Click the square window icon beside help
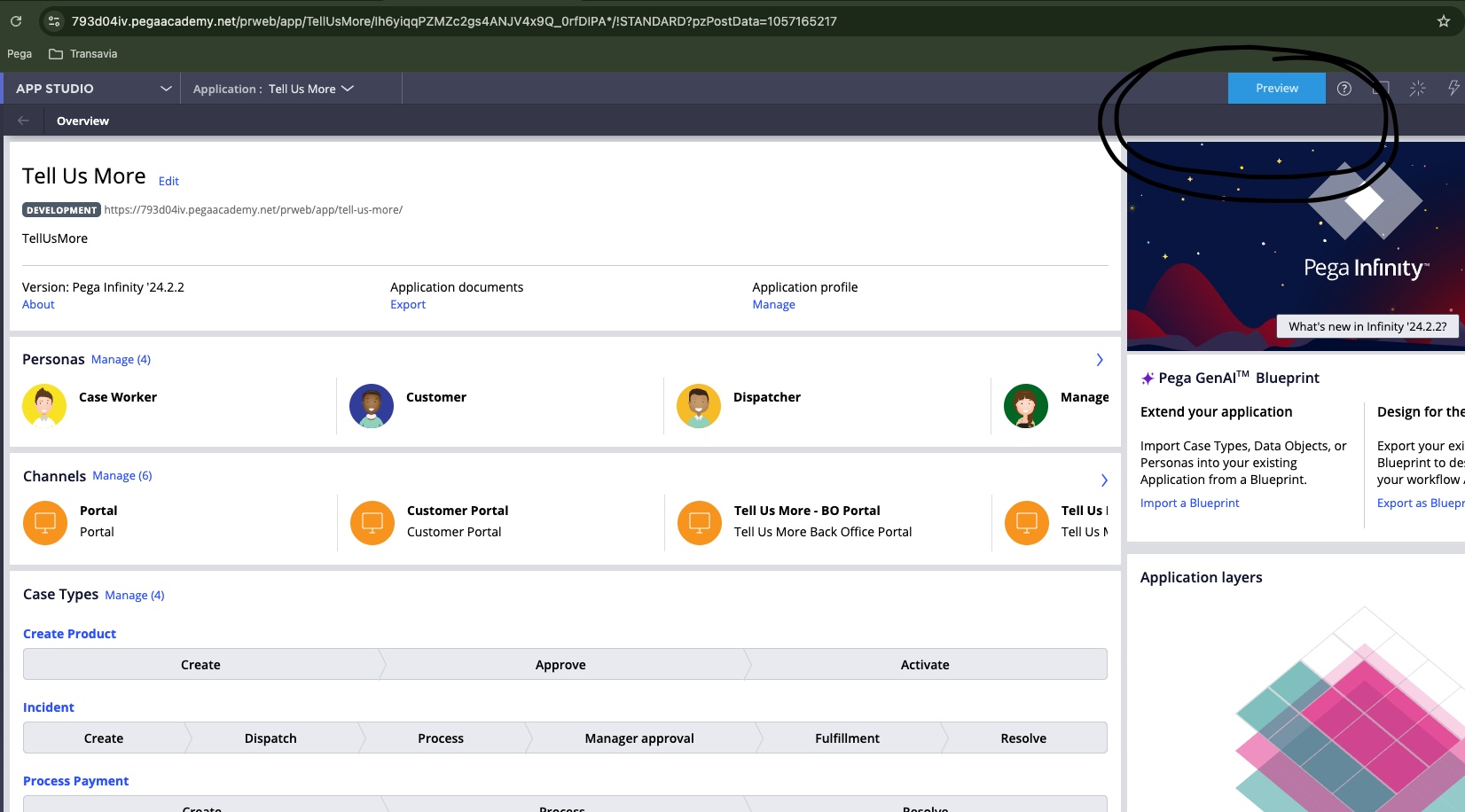Viewport: 1465px width, 812px height. tap(1381, 89)
